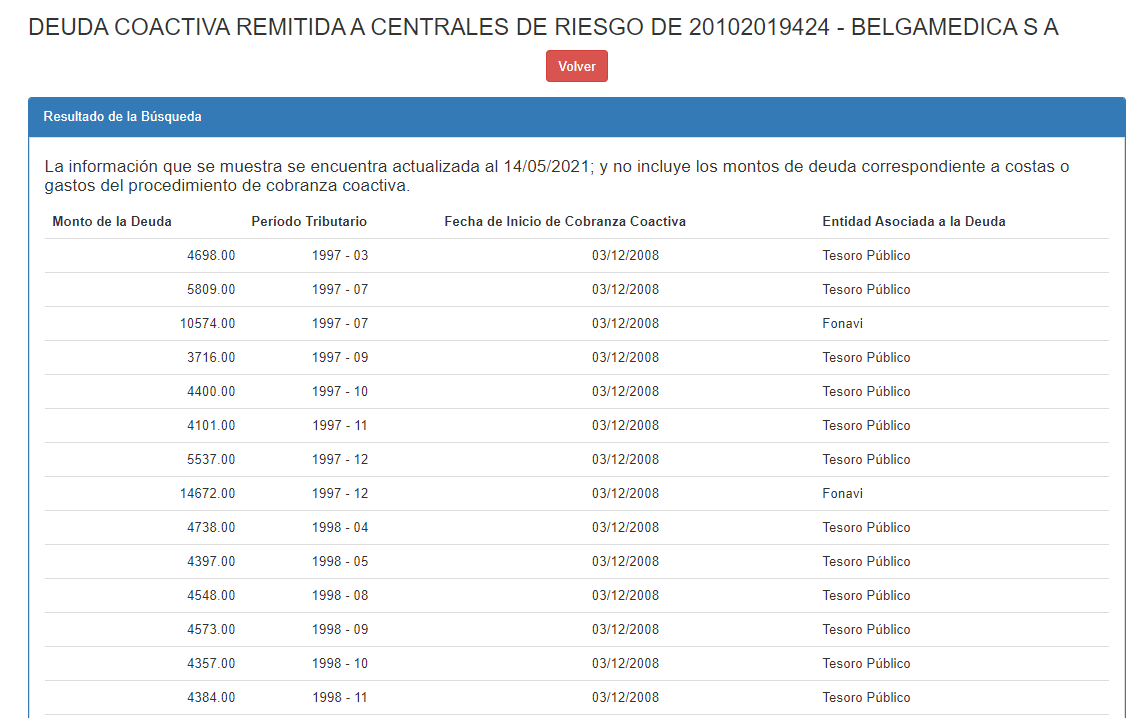Click 'Tesoro Público' in the 5809.00 row
This screenshot has height=718, width=1137.
point(867,289)
